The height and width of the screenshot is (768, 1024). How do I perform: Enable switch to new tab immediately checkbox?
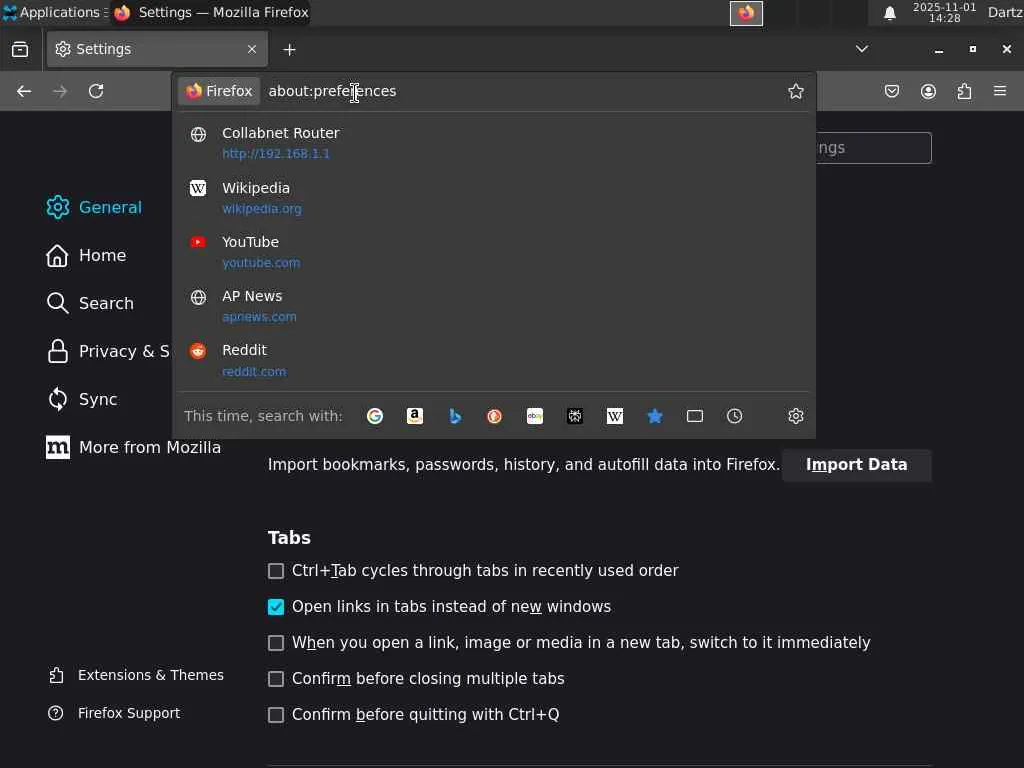point(276,643)
